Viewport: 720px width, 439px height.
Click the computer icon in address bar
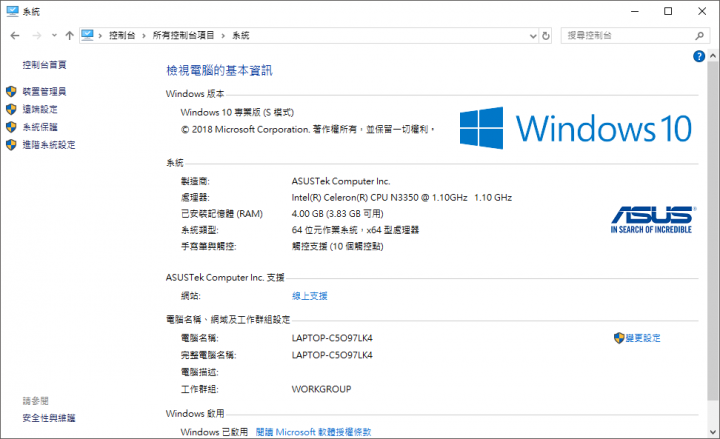[x=87, y=35]
